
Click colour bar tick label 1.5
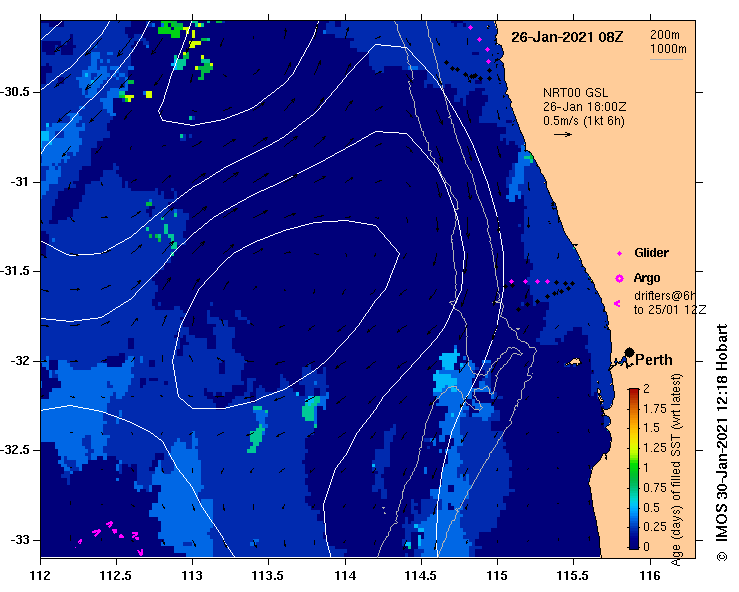pyautogui.click(x=652, y=428)
